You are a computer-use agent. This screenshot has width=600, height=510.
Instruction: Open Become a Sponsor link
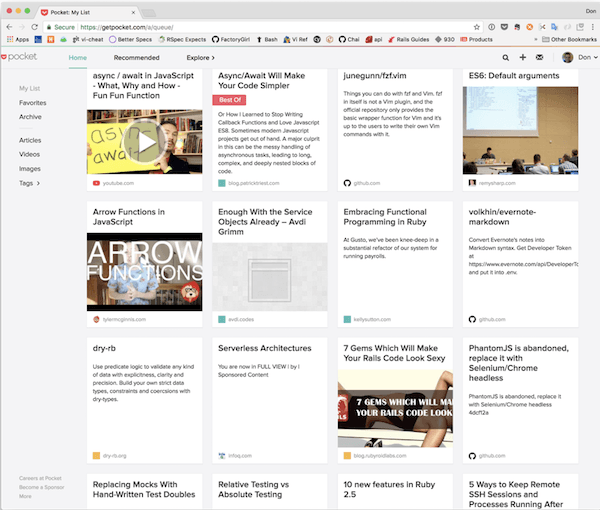click(42, 487)
